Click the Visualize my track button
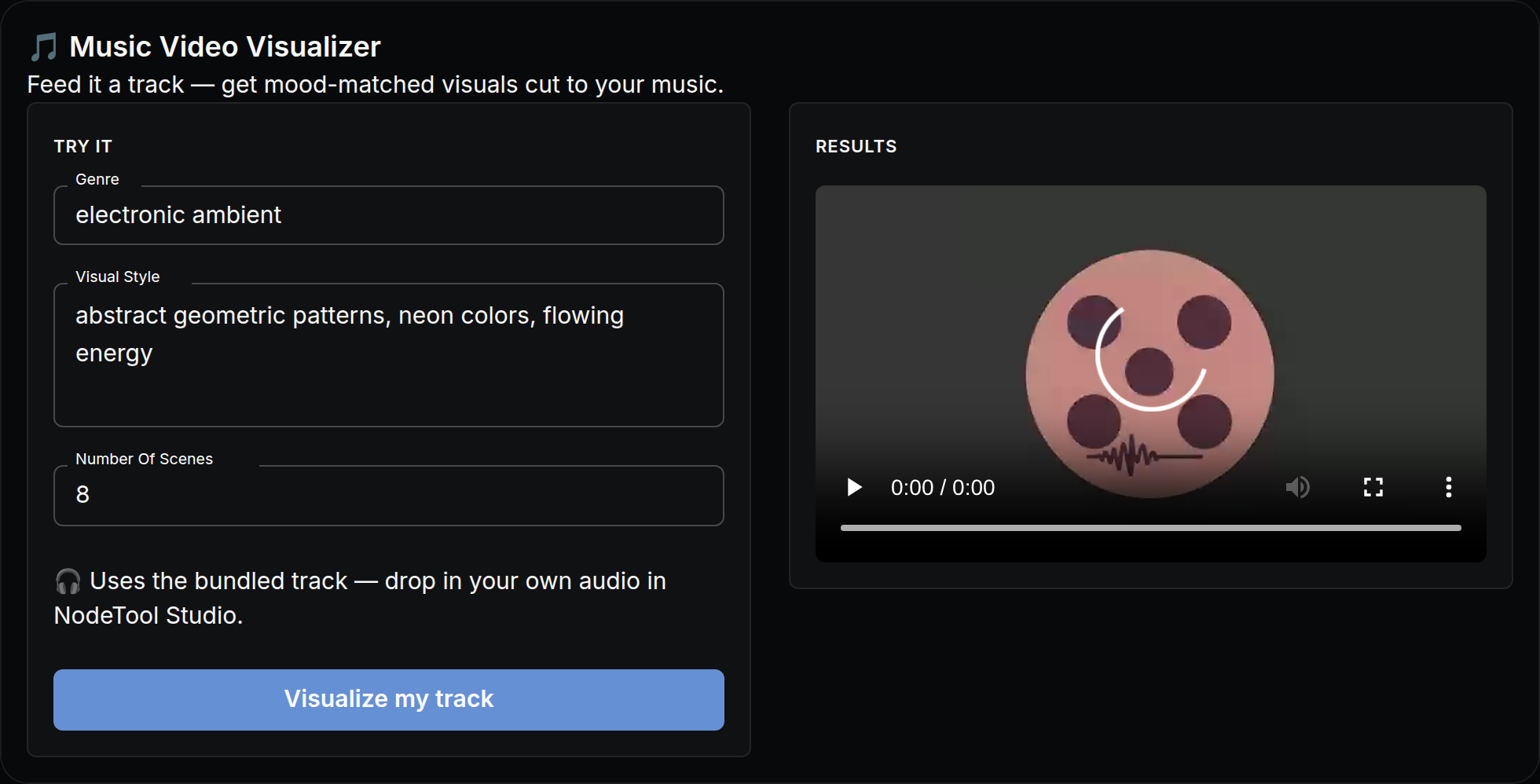This screenshot has height=784, width=1540. pyautogui.click(x=389, y=700)
